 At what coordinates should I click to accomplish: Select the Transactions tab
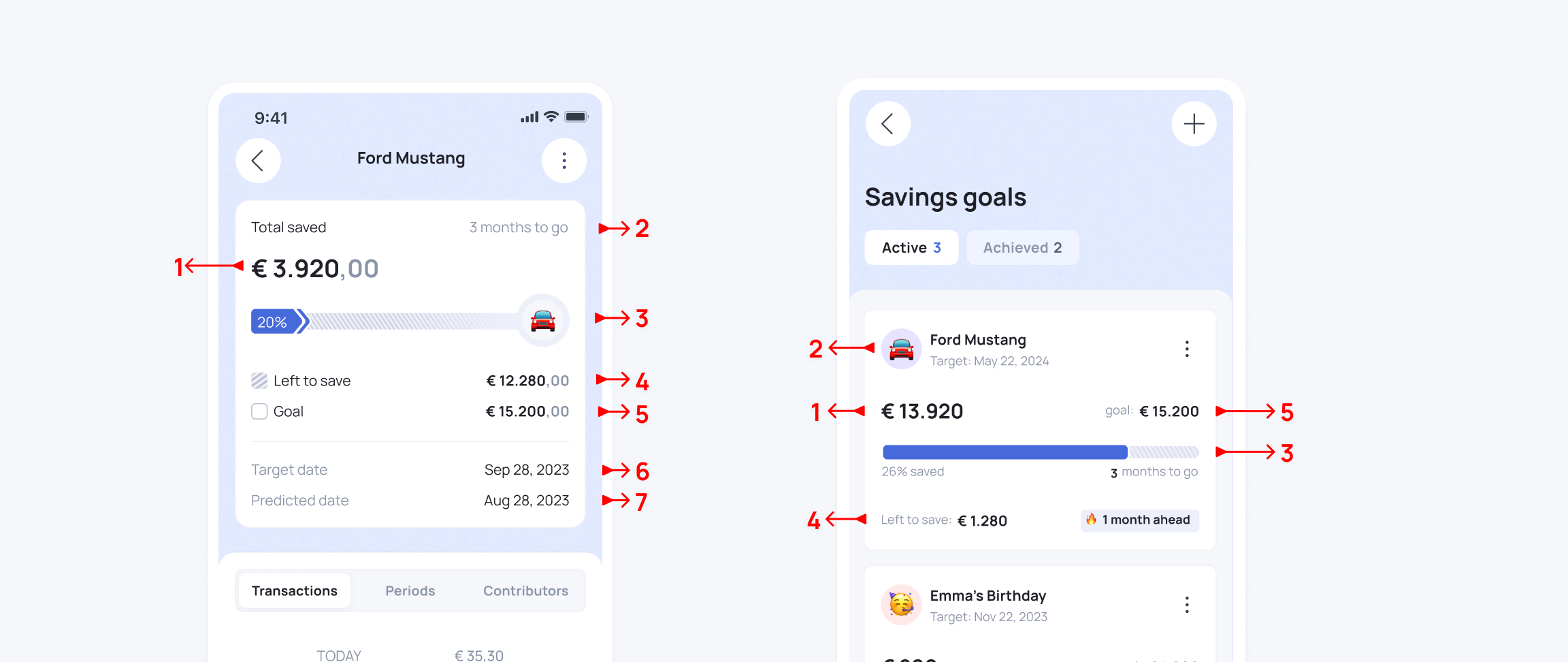[294, 590]
